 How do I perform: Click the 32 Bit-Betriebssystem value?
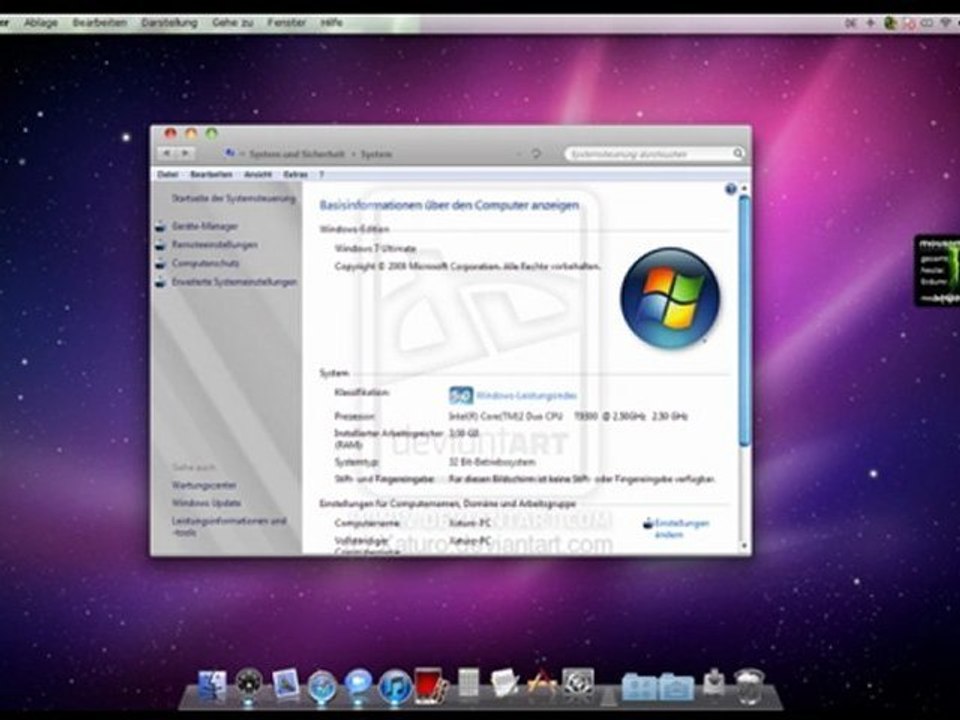[x=492, y=461]
